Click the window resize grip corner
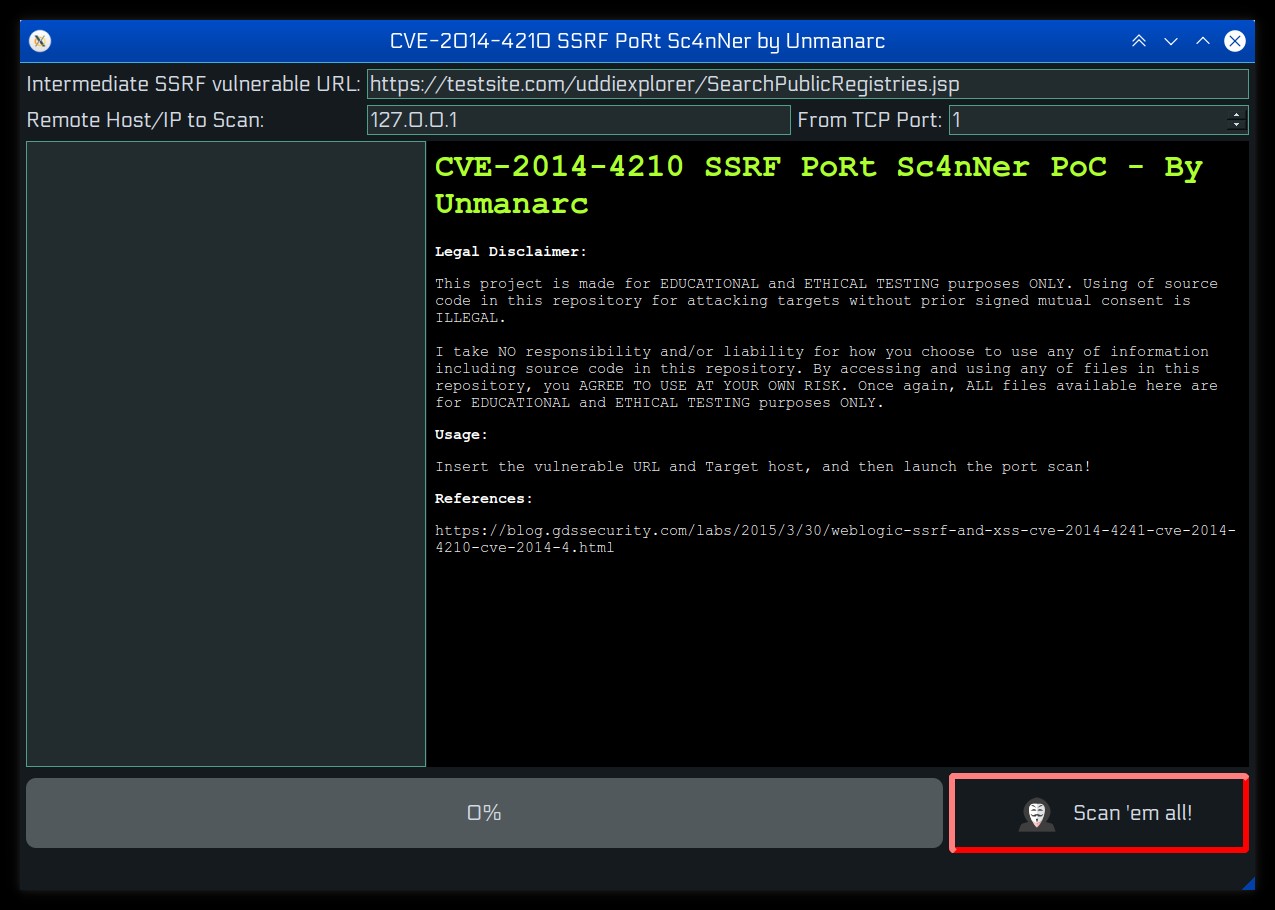This screenshot has width=1275, height=910. (x=1248, y=883)
